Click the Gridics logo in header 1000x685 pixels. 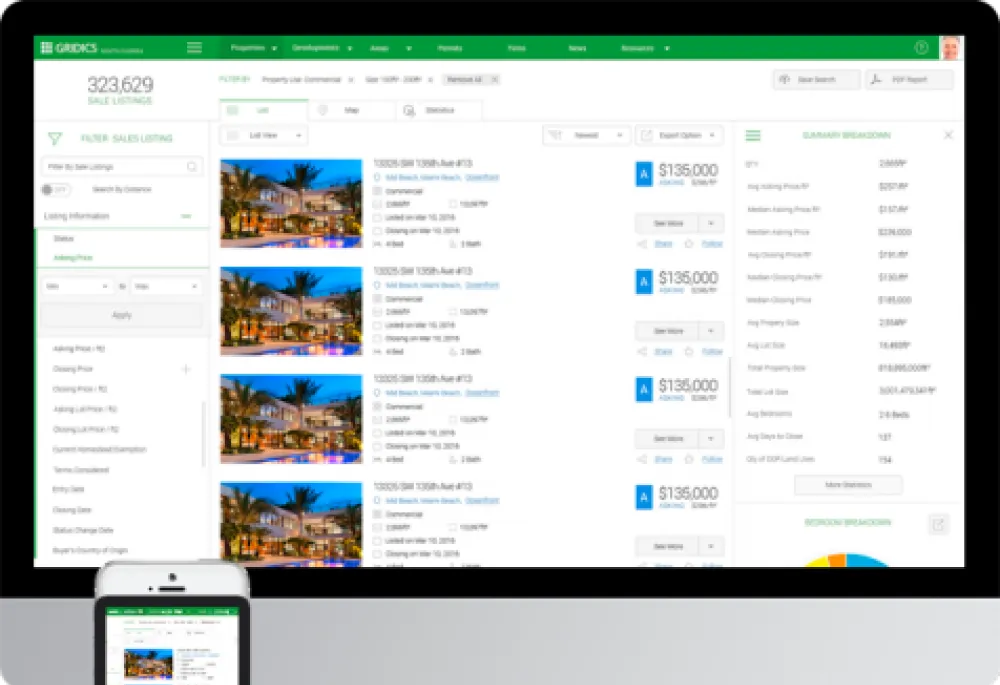point(92,48)
